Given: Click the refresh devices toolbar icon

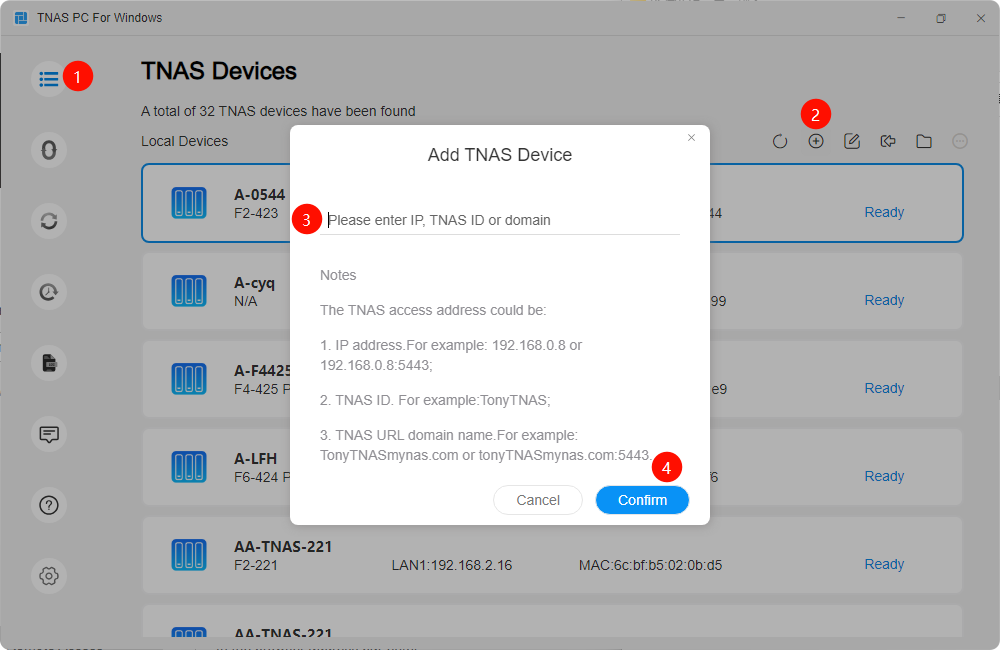Looking at the screenshot, I should tap(779, 141).
